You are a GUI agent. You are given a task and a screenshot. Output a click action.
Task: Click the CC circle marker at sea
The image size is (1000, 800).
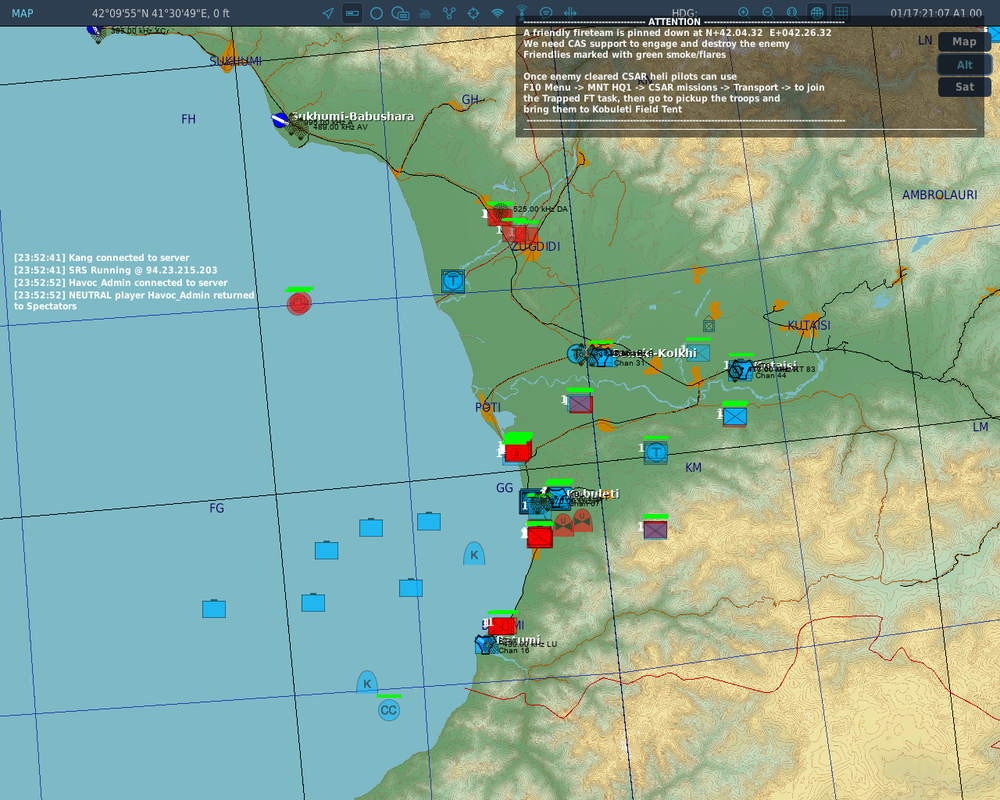(x=388, y=710)
